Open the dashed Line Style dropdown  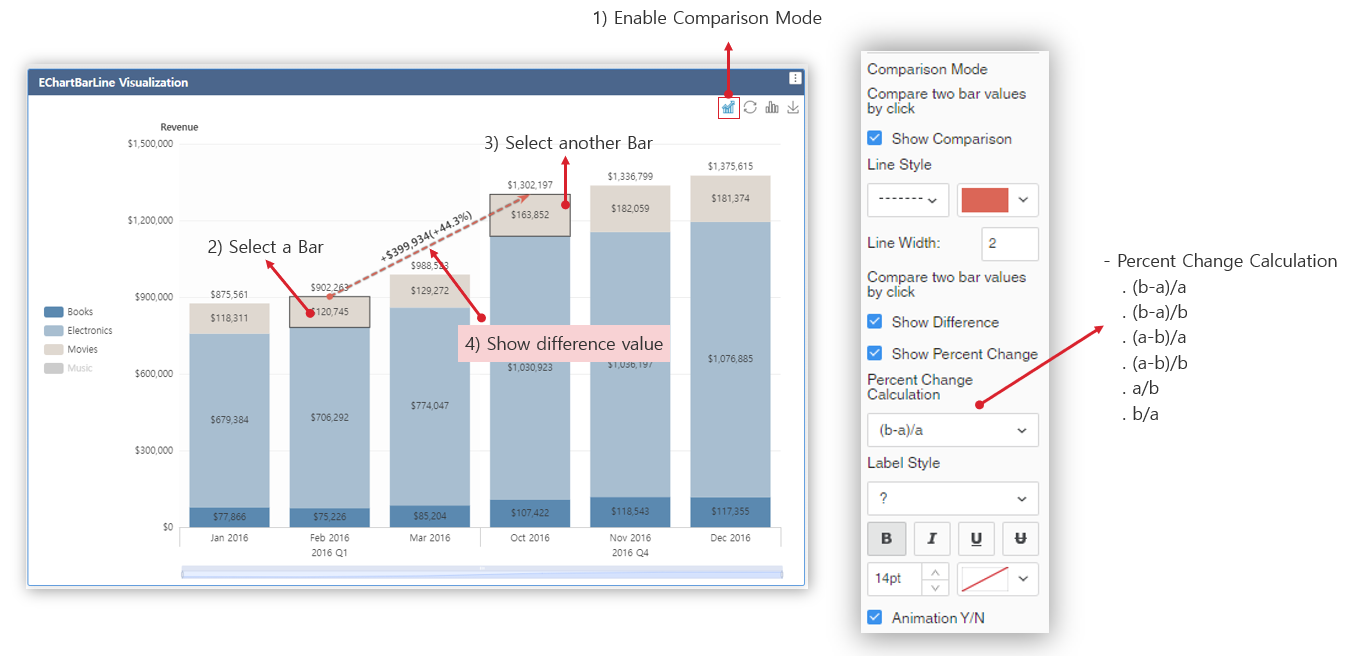[907, 199]
